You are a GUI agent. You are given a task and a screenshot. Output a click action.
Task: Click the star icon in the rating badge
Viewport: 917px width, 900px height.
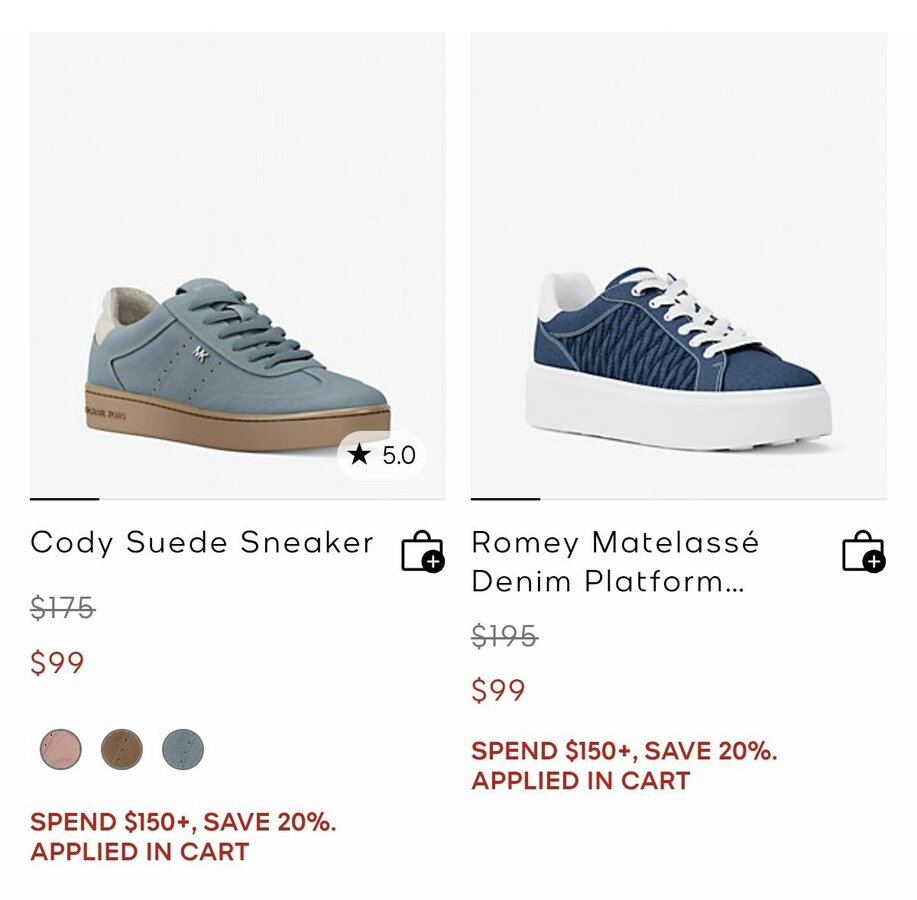tap(359, 456)
